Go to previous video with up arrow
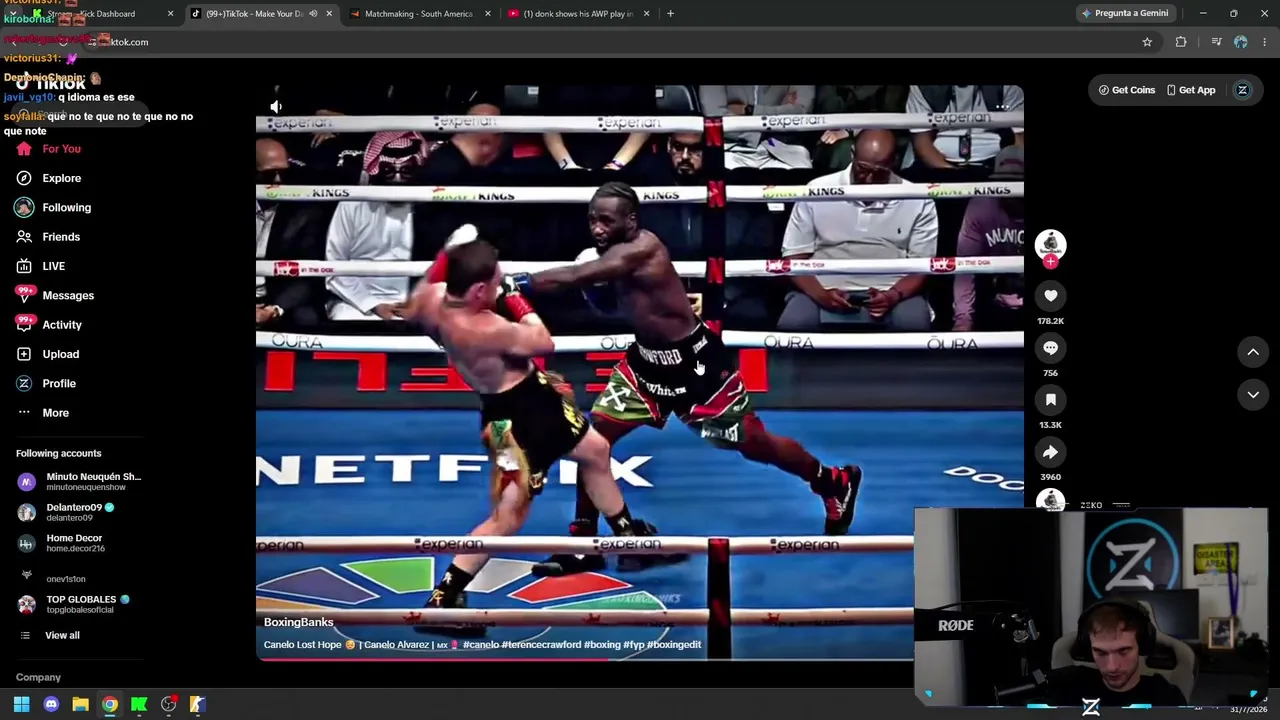Viewport: 1280px width, 720px height. click(1253, 352)
